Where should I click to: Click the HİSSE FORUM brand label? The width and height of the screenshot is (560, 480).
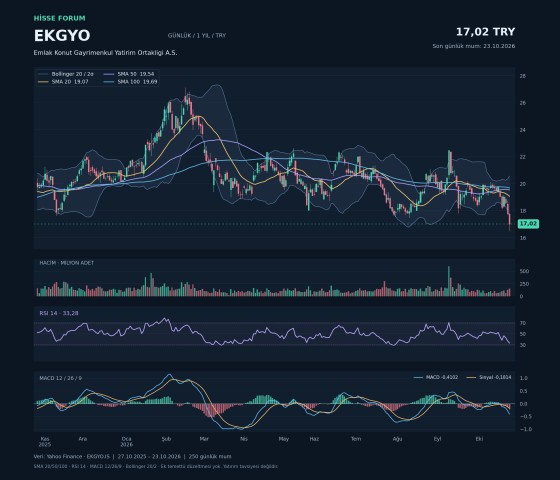pyautogui.click(x=60, y=18)
